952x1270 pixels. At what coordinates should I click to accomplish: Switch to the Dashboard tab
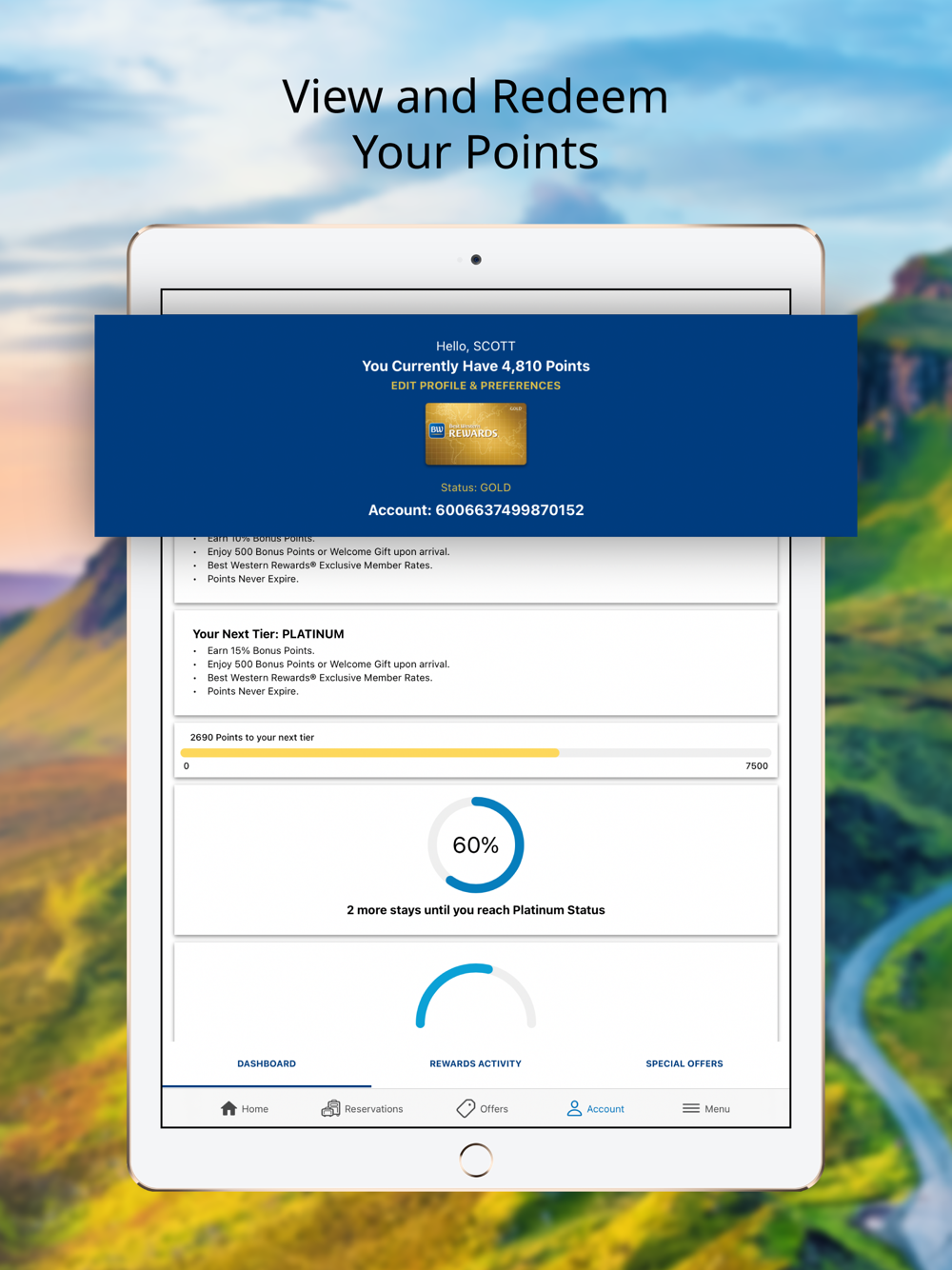(x=267, y=1063)
